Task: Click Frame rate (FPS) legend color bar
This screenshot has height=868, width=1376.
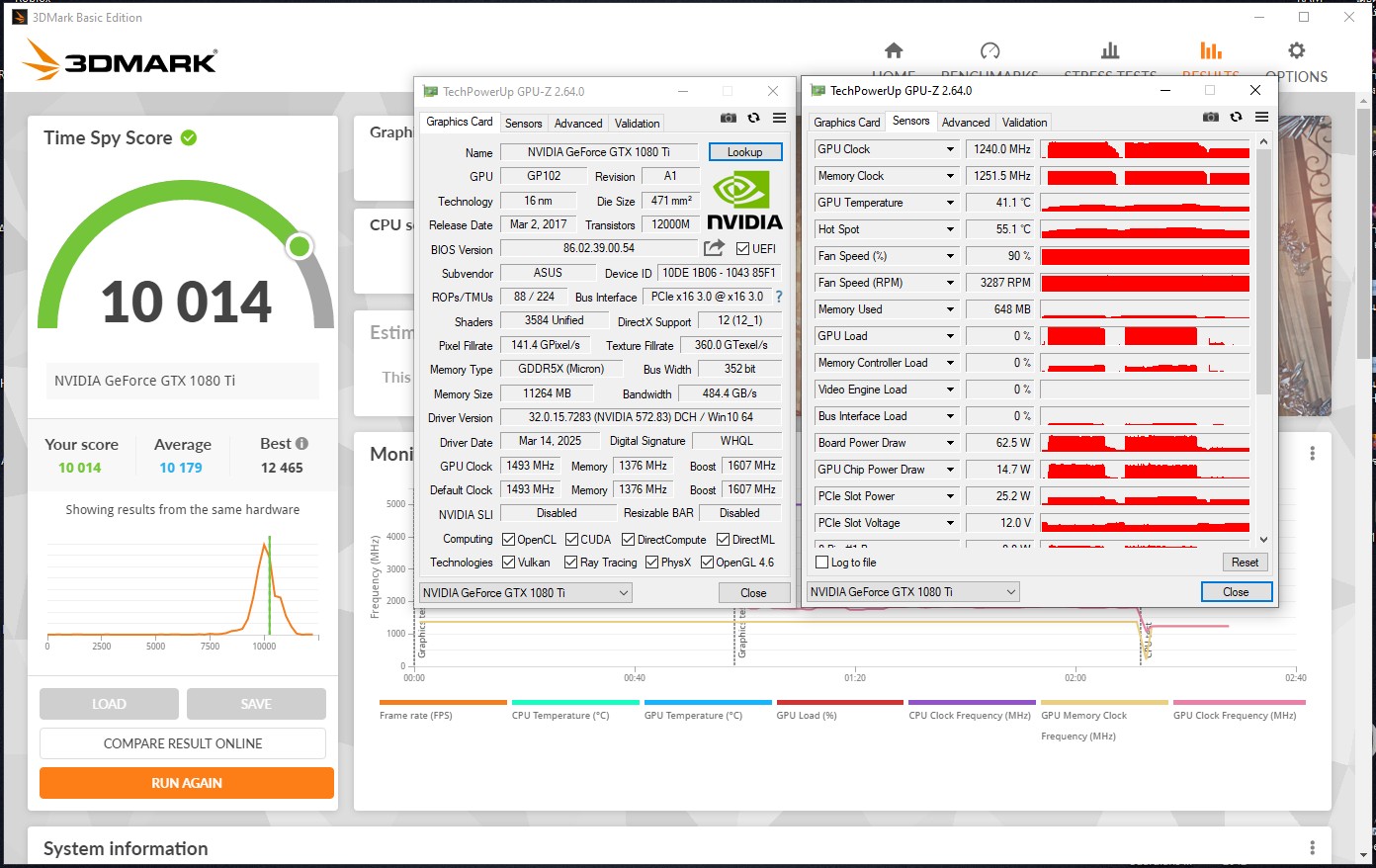Action: [443, 703]
